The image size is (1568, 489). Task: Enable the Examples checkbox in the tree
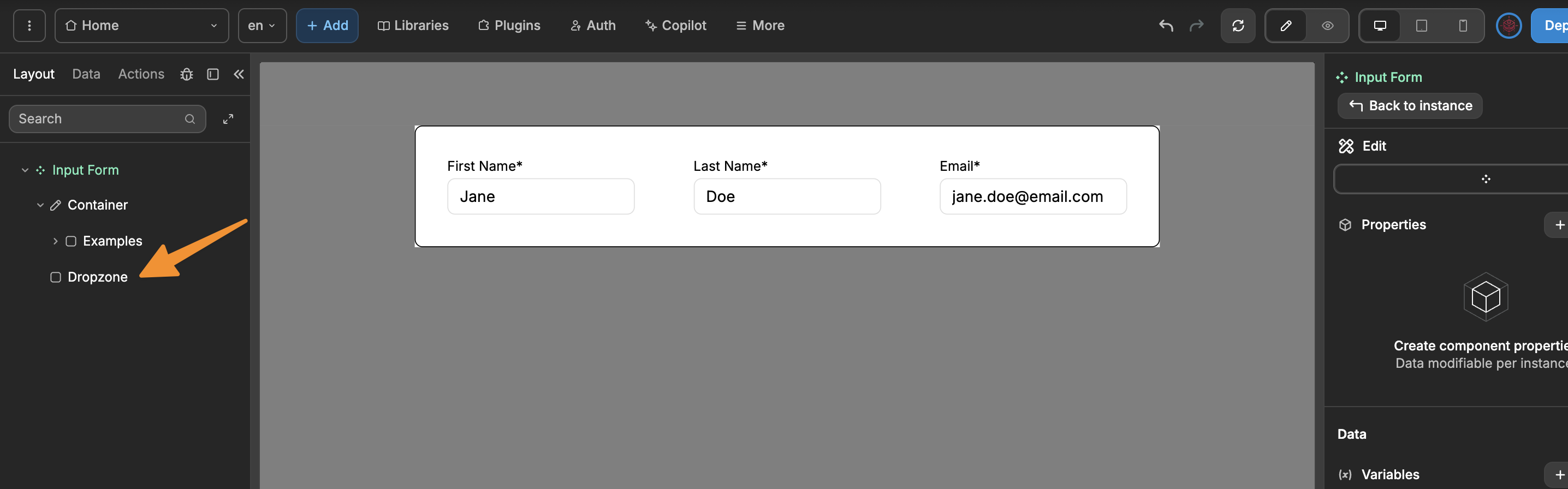tap(70, 241)
